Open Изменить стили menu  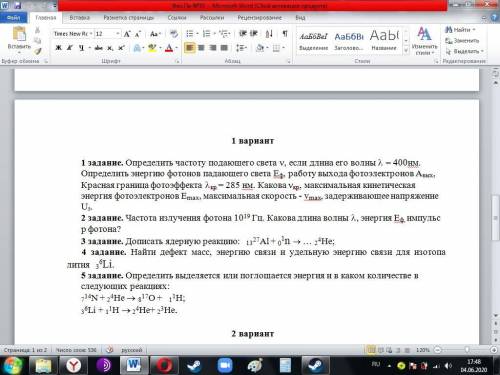[x=424, y=41]
